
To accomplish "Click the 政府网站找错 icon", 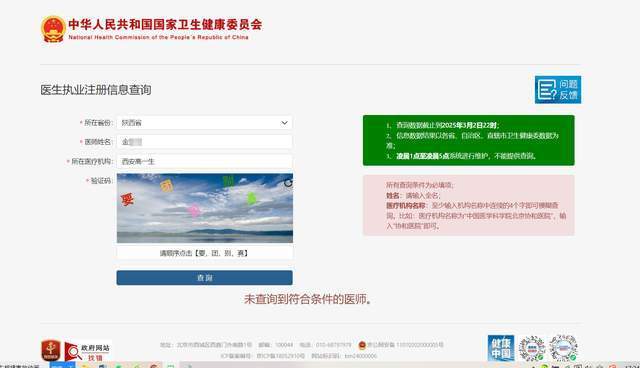I will [x=88, y=351].
